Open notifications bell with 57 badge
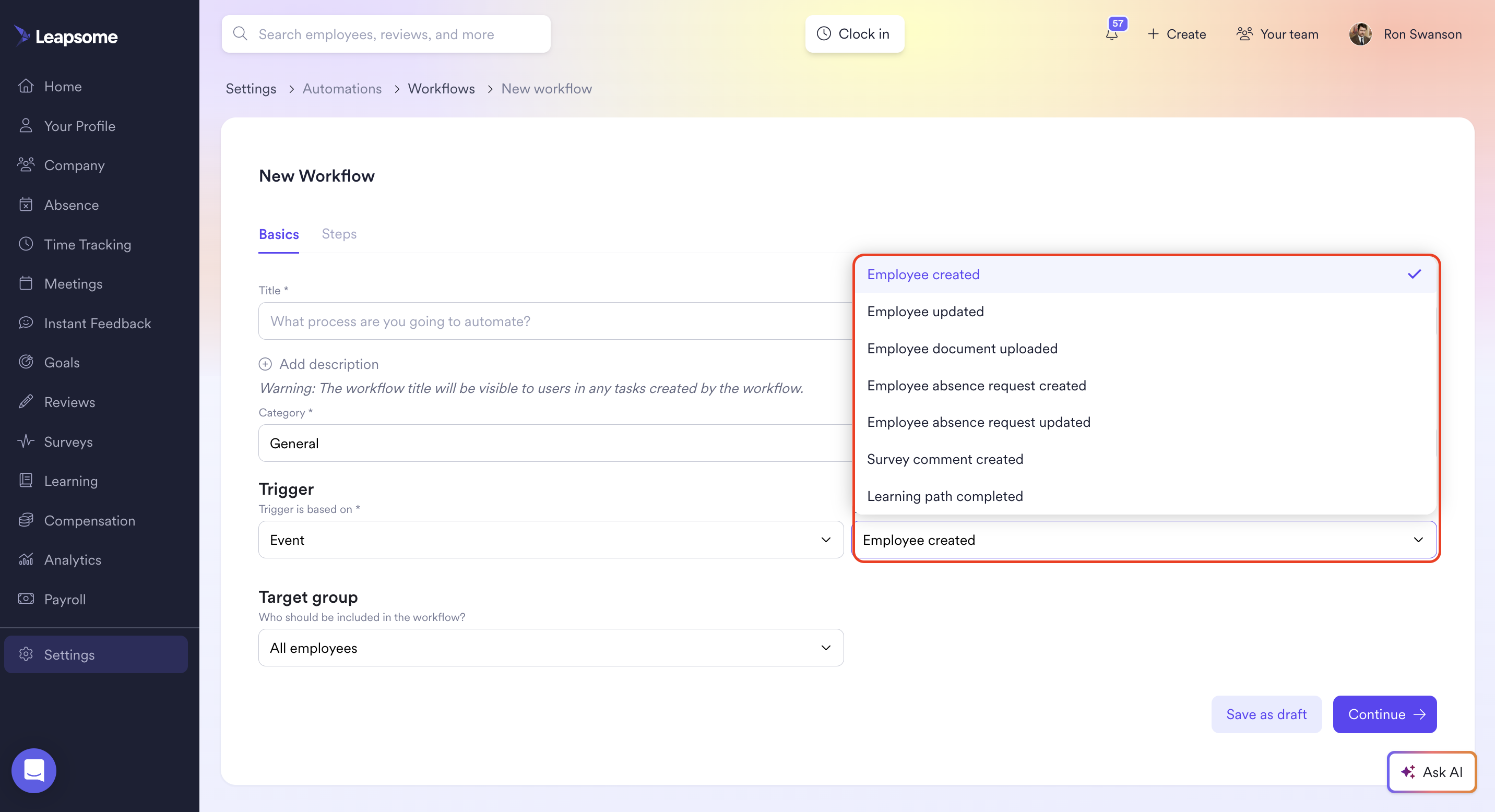Screen dimensions: 1495x812 [1112, 33]
